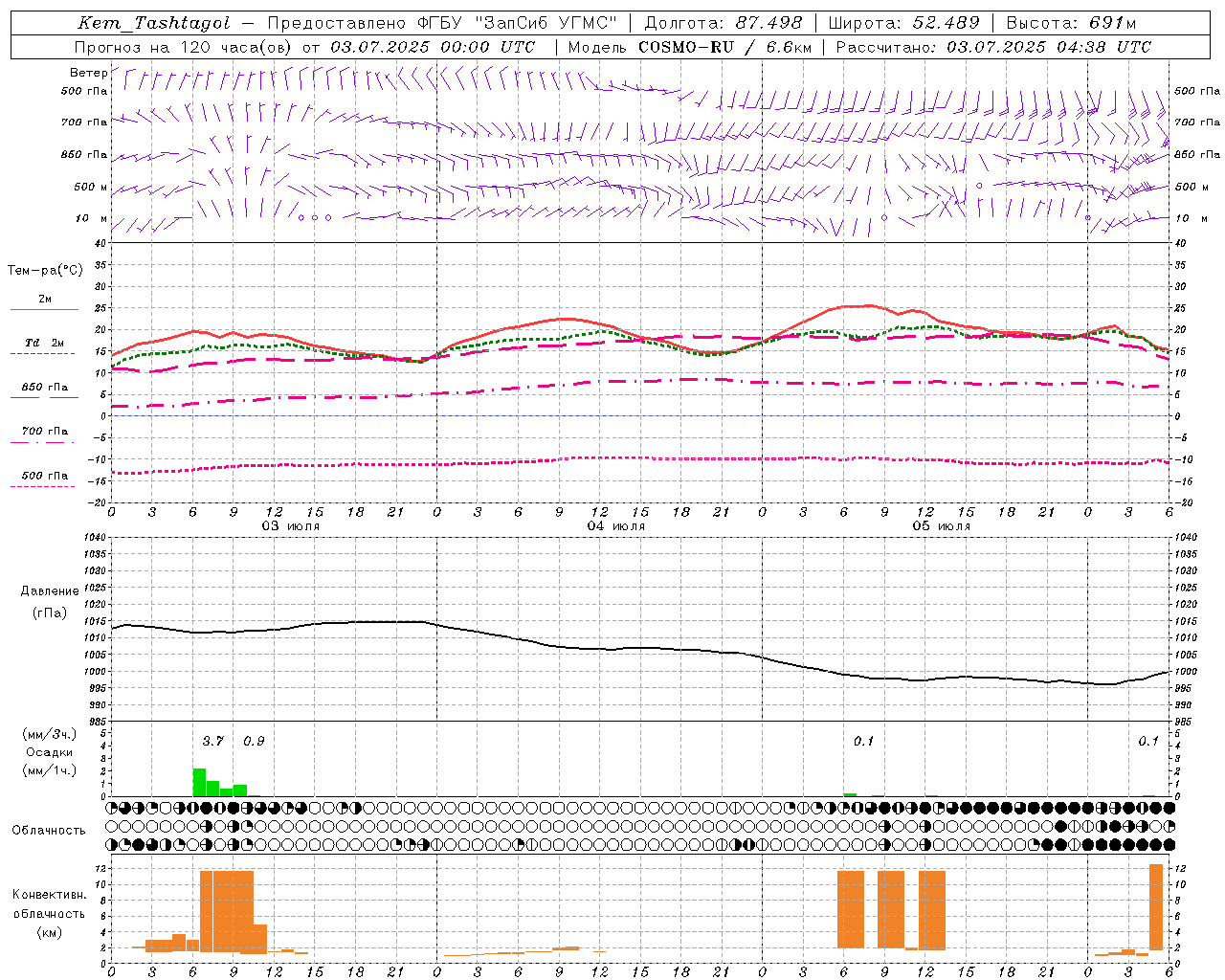This screenshot has height=980, width=1225.
Task: Click the 500 гПа dotted legend entry
Action: (44, 476)
